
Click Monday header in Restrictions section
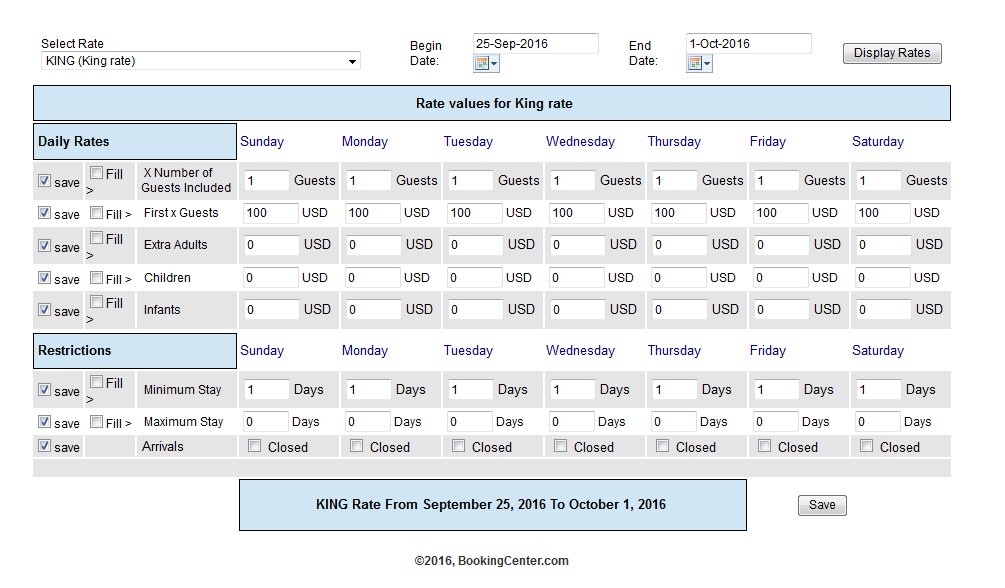click(x=365, y=351)
